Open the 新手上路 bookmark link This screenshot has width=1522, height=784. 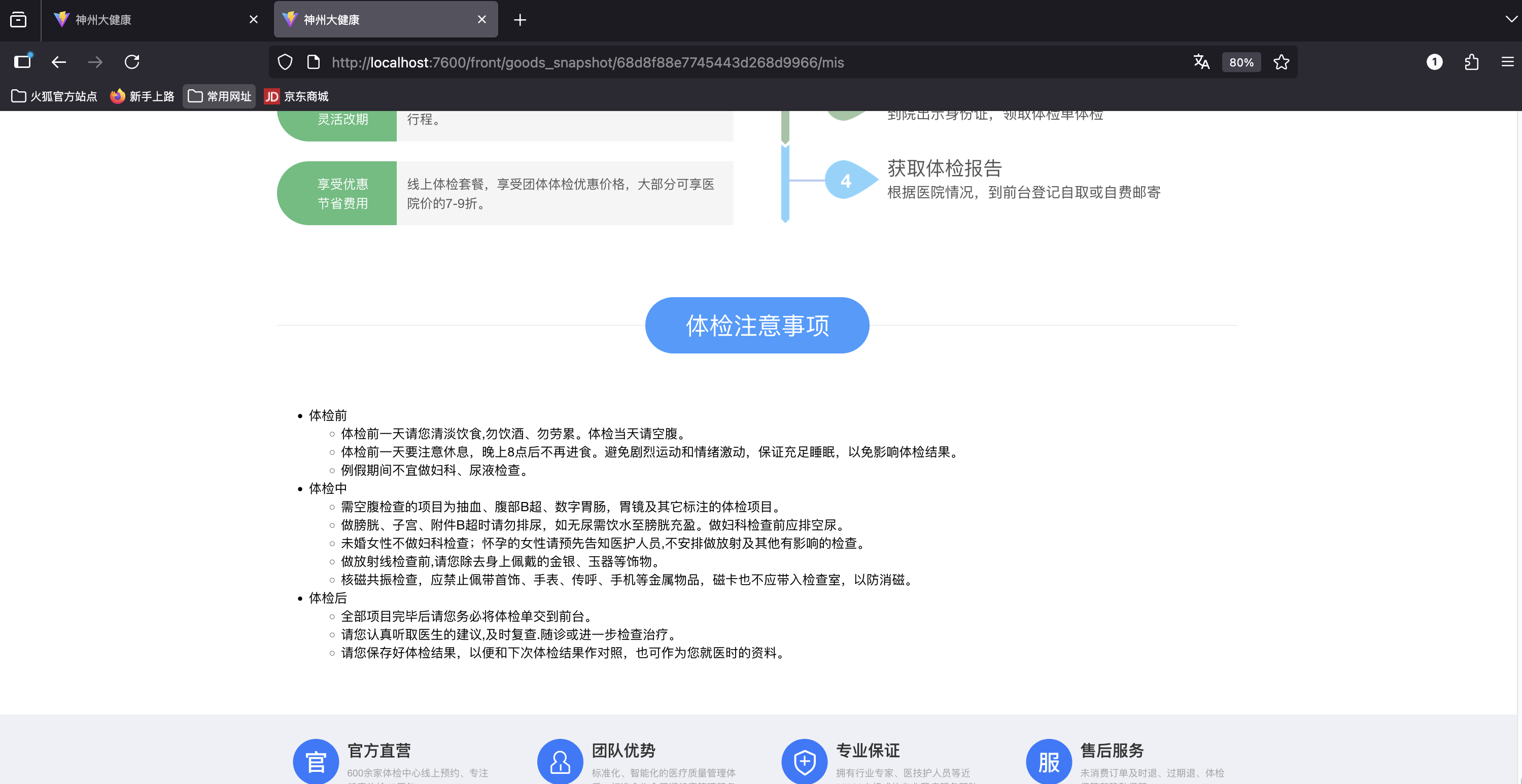142,96
